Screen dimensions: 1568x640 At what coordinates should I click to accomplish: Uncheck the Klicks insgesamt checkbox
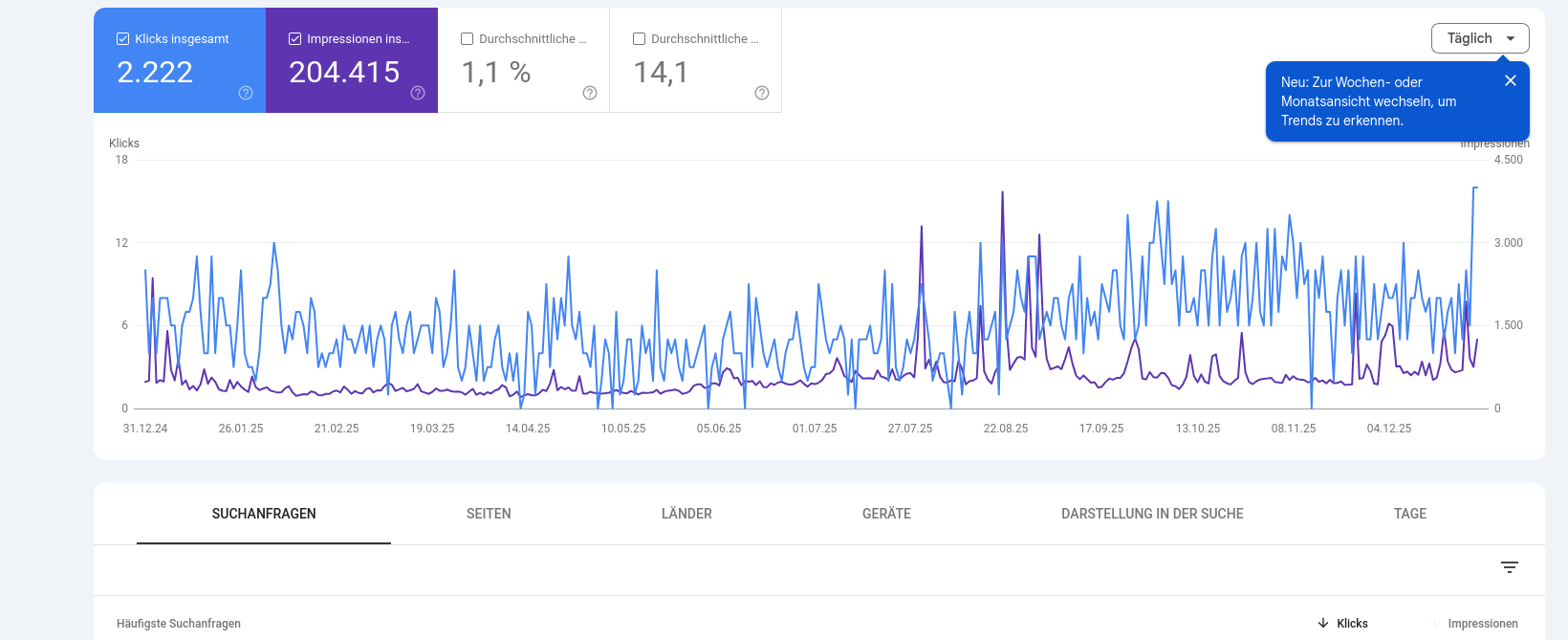[x=123, y=39]
